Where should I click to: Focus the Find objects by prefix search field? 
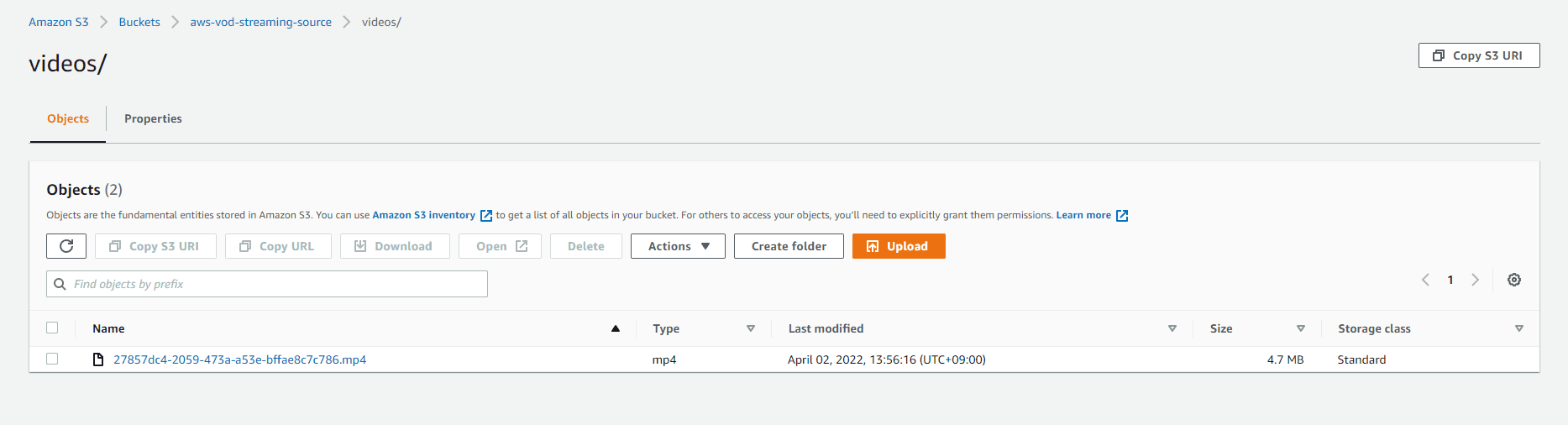tap(267, 284)
